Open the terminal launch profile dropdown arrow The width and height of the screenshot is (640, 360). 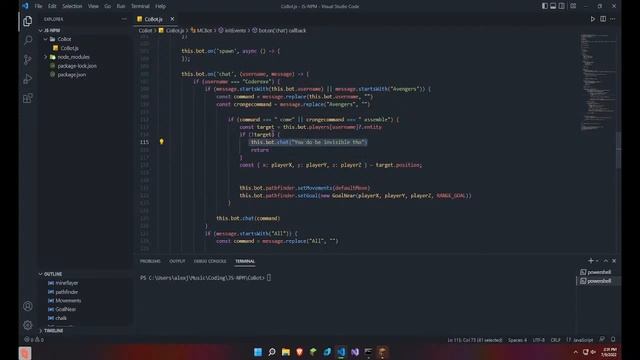point(597,261)
